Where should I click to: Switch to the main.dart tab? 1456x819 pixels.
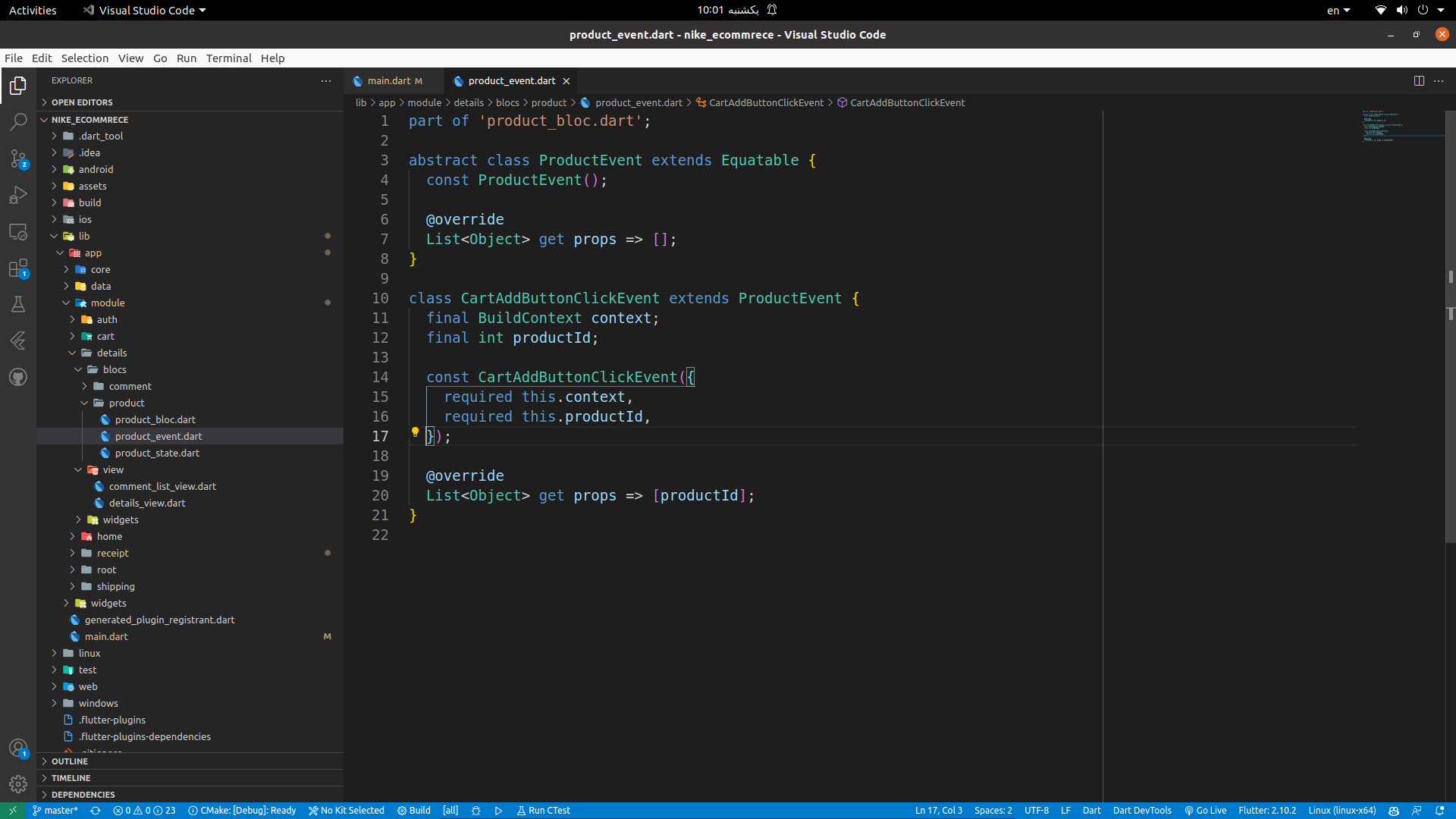click(x=392, y=80)
